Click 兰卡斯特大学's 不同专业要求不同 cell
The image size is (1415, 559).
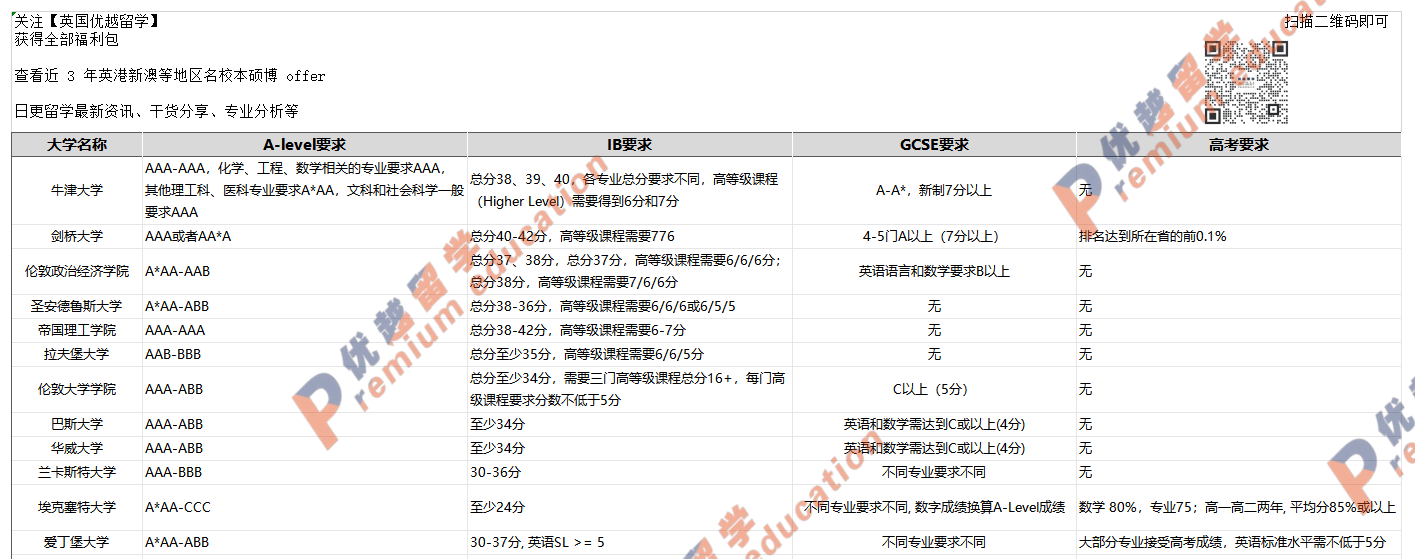click(x=934, y=472)
